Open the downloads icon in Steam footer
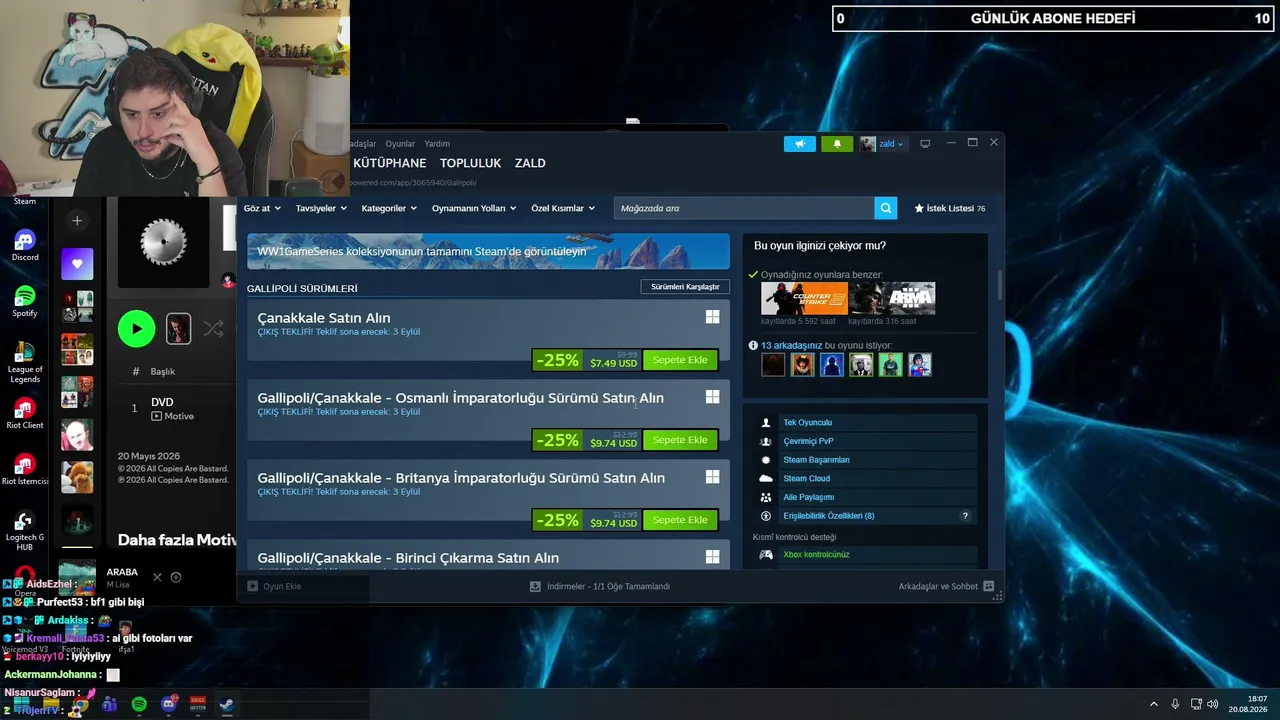1280x720 pixels. point(535,586)
